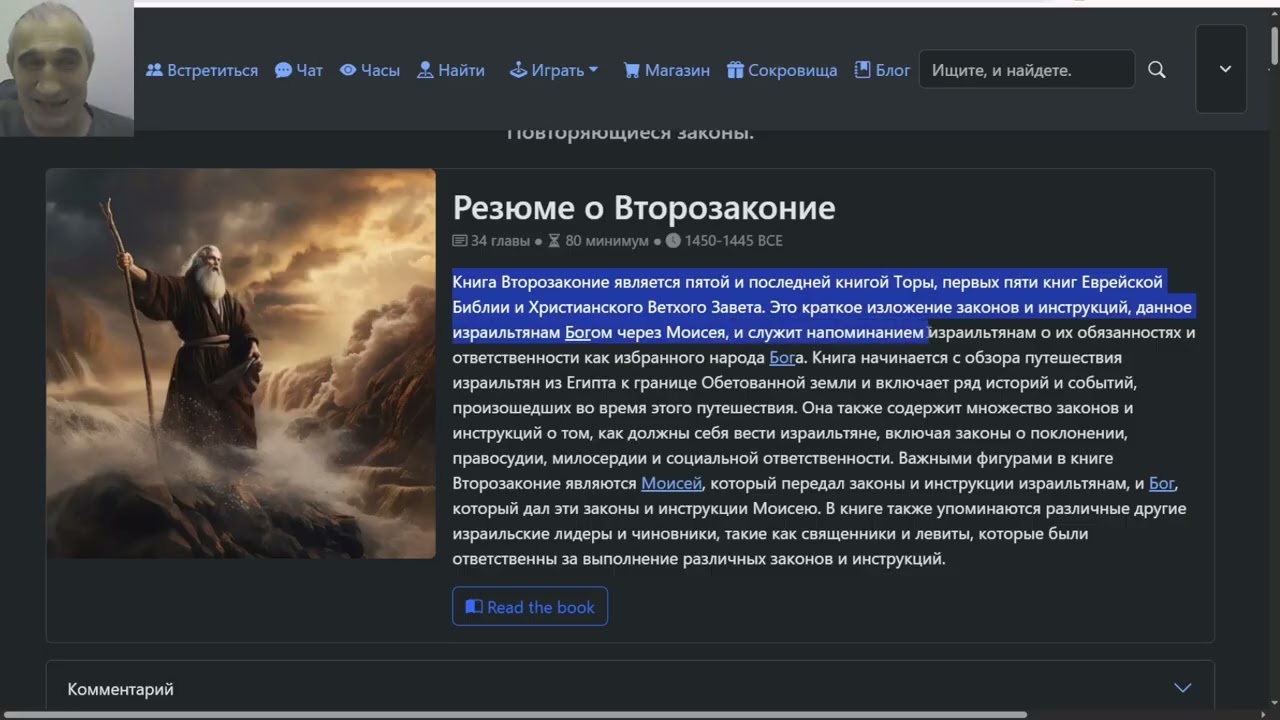Focus the 'Ищите, и найдете.' search field
The width and height of the screenshot is (1280, 720).
tap(1027, 70)
